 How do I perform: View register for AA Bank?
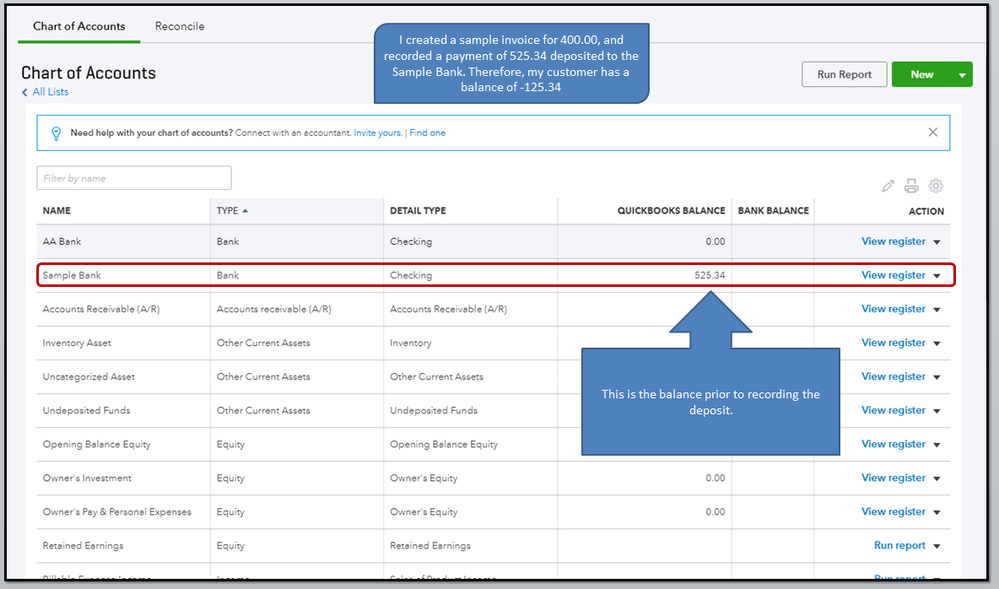click(893, 242)
